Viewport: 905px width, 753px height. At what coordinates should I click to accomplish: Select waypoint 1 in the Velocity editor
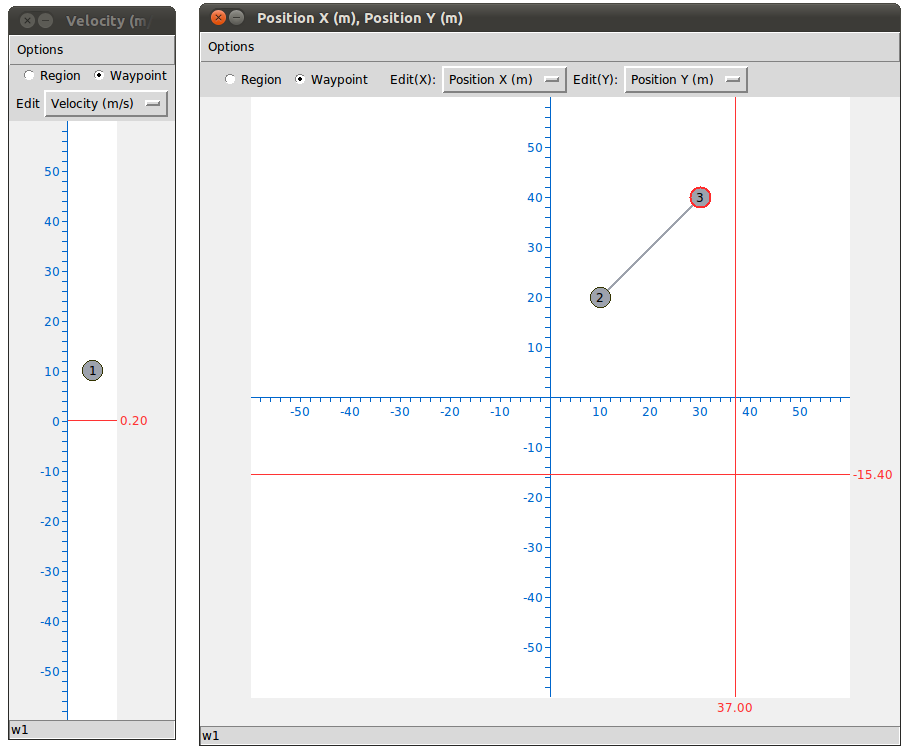tap(91, 370)
